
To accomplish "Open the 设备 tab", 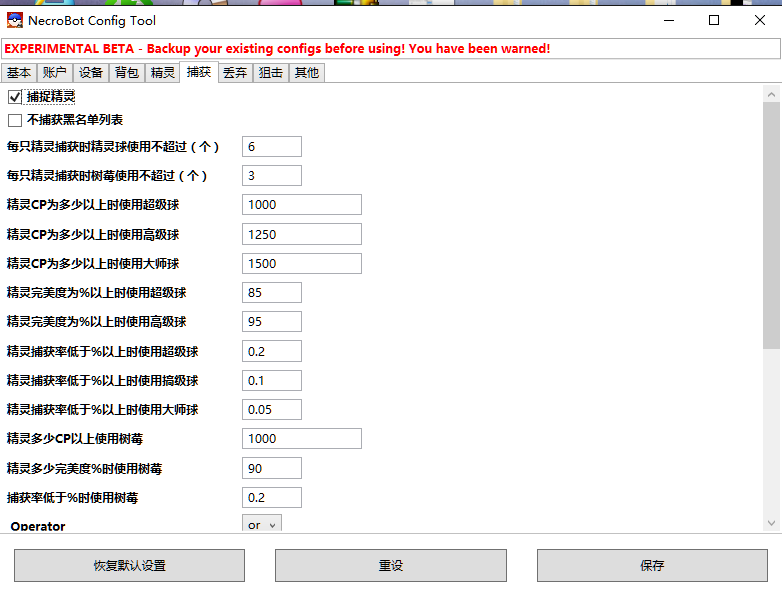I will click(x=91, y=73).
